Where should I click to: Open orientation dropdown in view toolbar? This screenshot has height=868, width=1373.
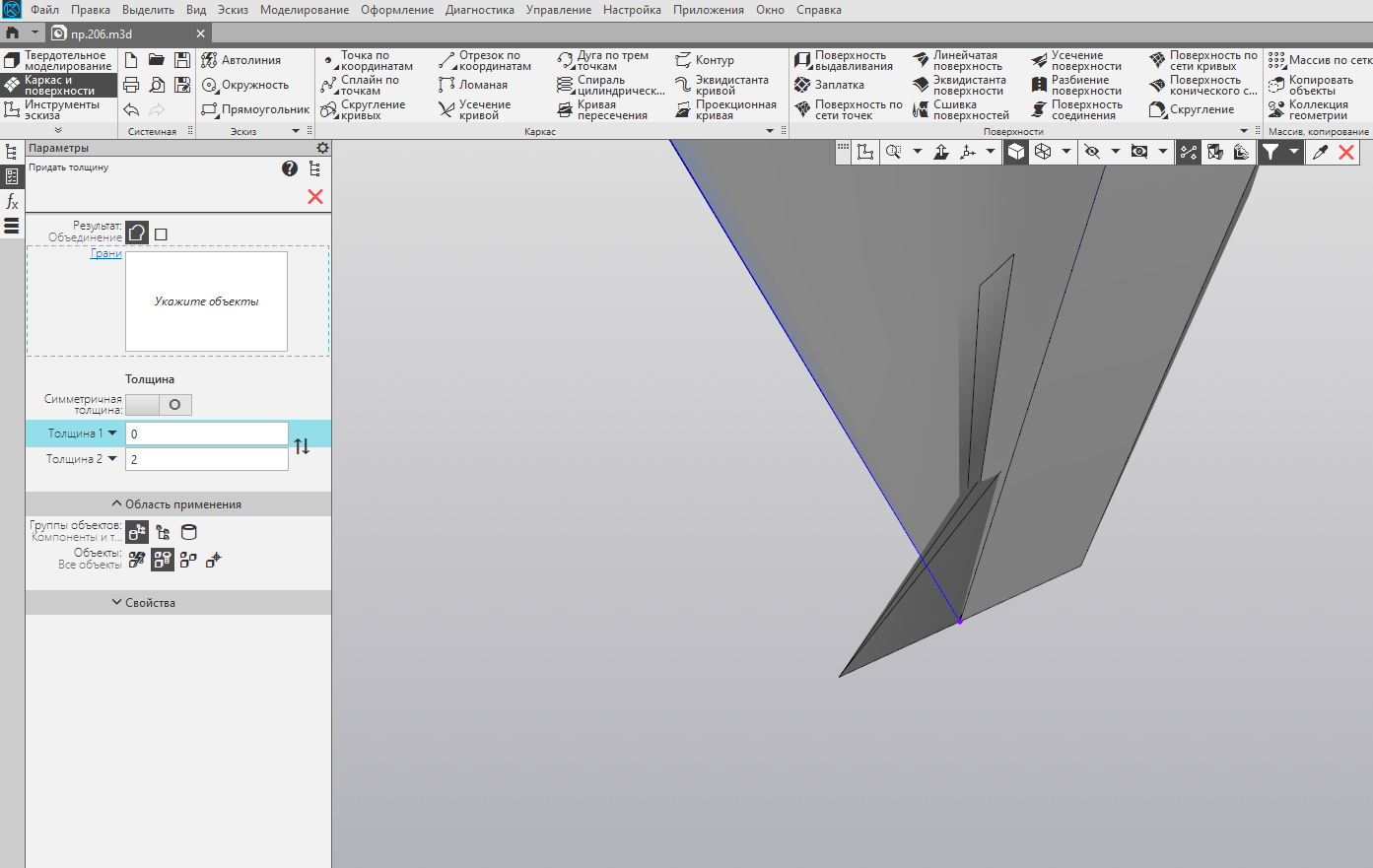(991, 152)
